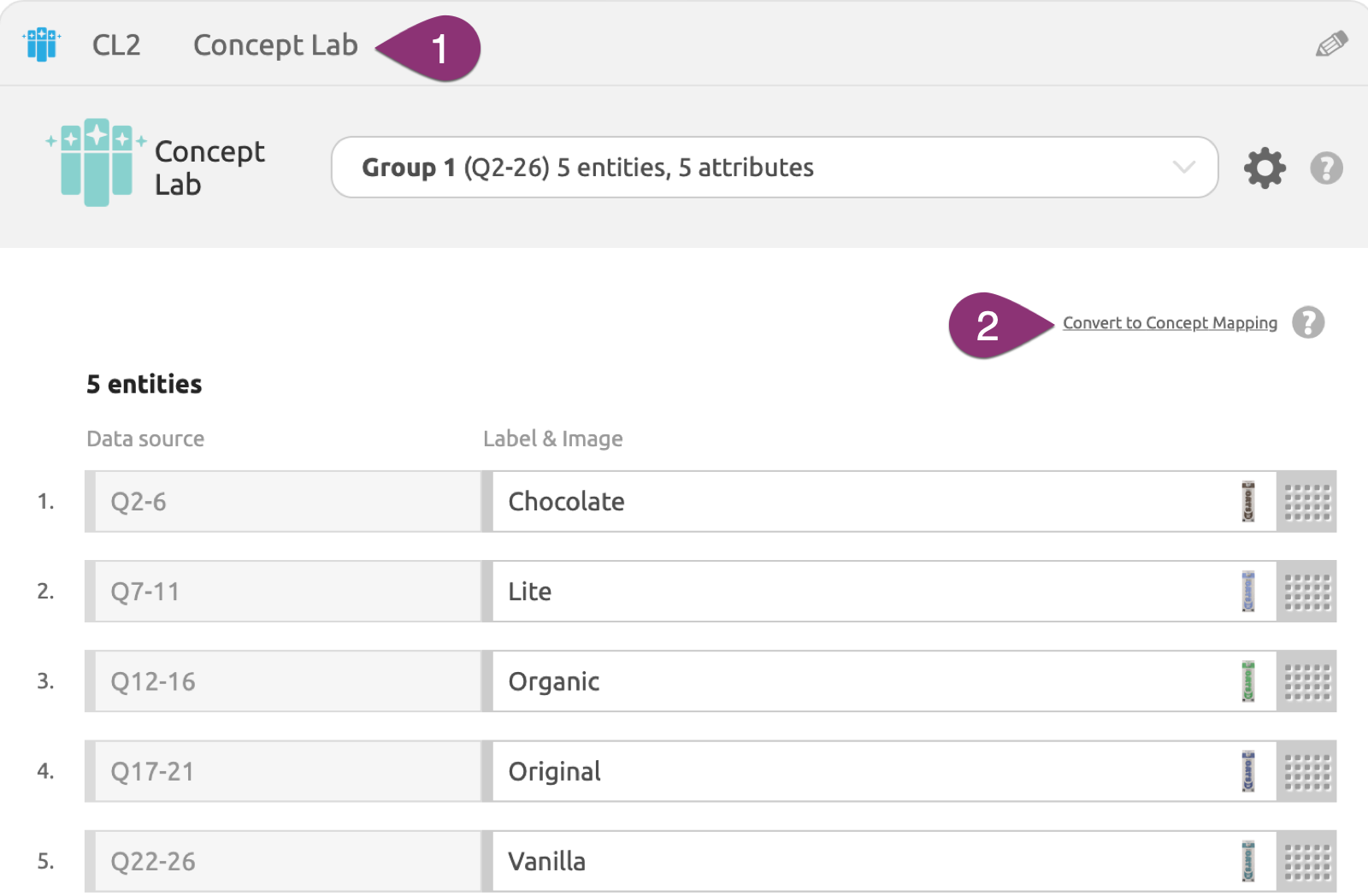
Task: Click the pencil edit icon
Action: point(1331,44)
